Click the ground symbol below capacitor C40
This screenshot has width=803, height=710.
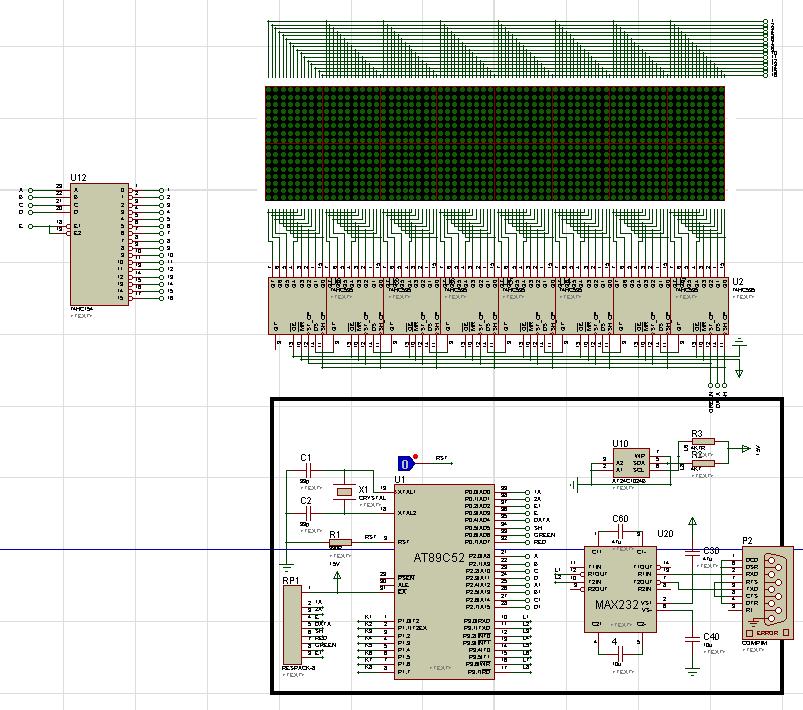coord(692,672)
